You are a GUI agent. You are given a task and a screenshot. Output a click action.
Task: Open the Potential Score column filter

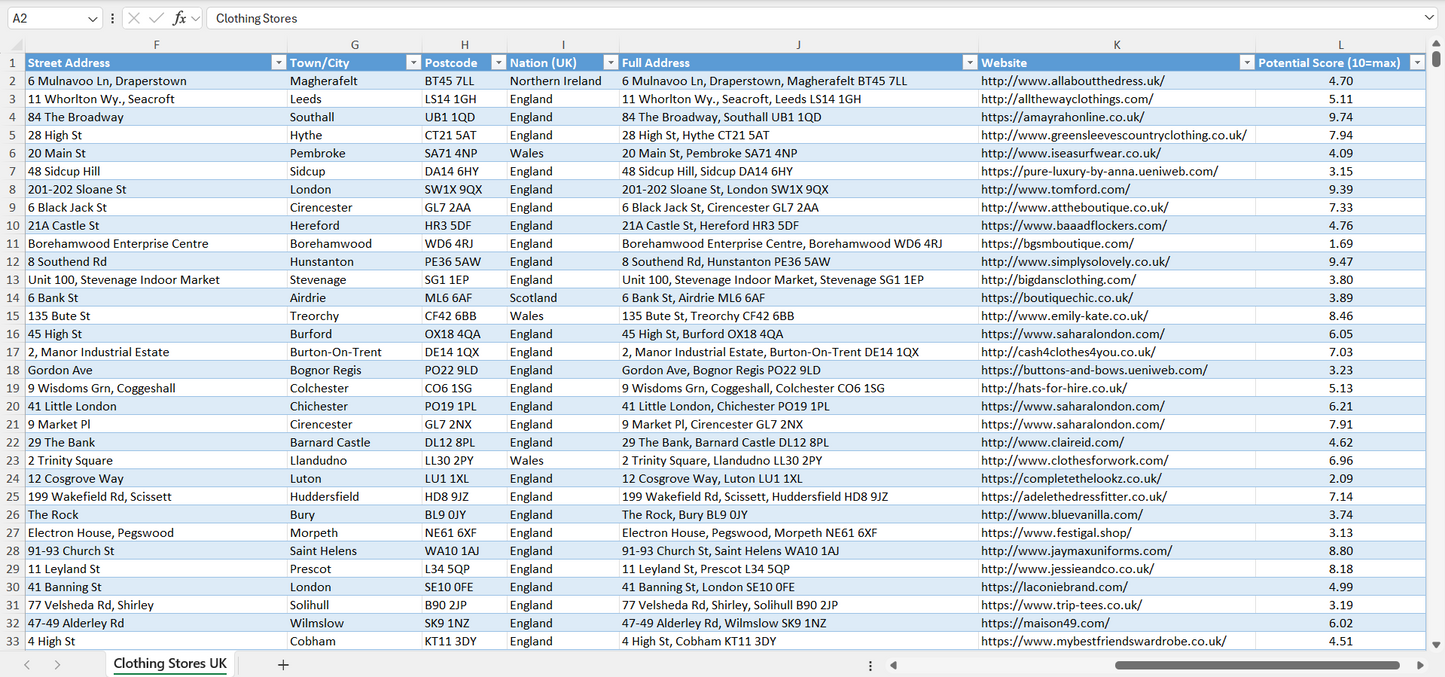click(x=1417, y=62)
